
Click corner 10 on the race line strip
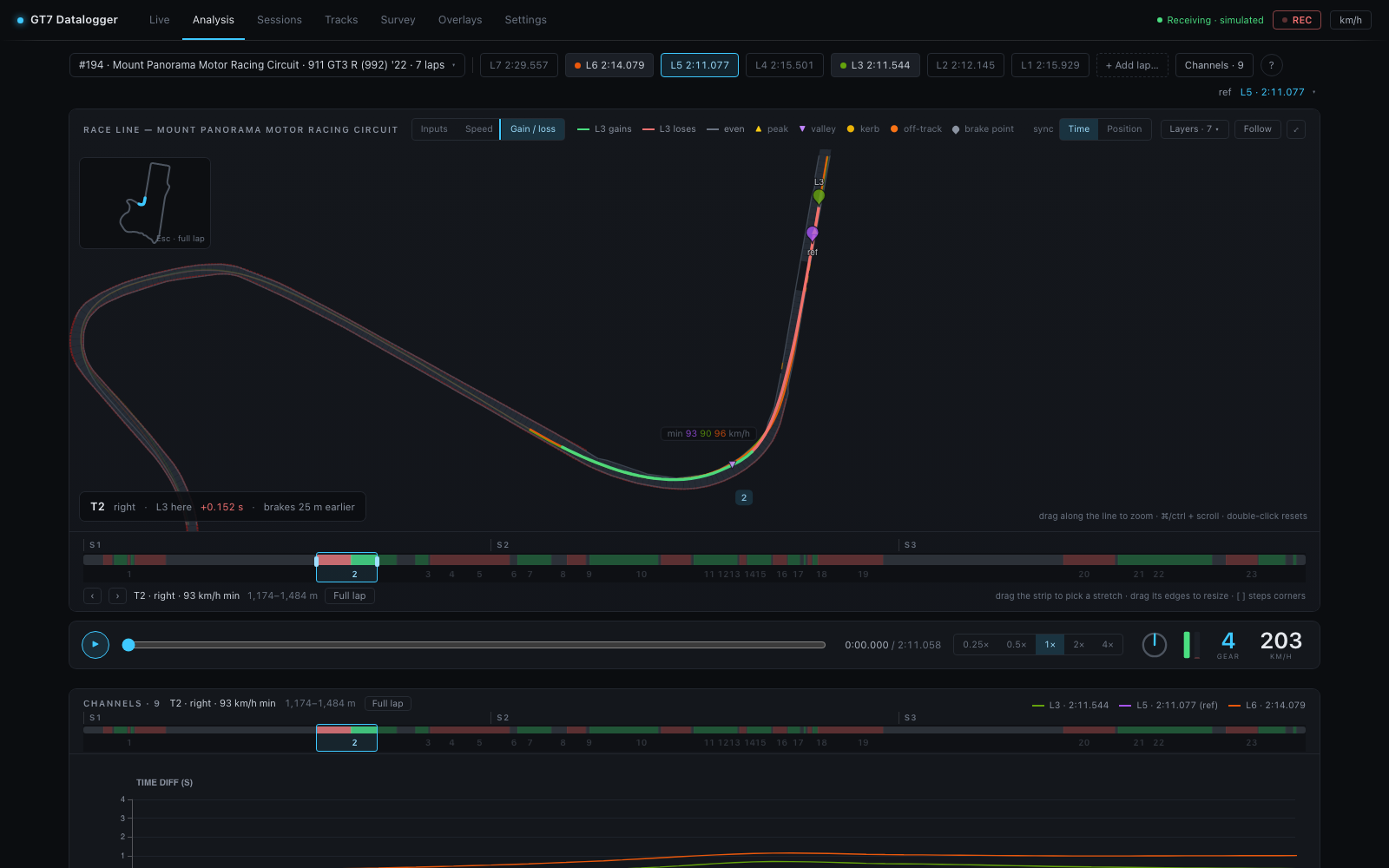642,575
